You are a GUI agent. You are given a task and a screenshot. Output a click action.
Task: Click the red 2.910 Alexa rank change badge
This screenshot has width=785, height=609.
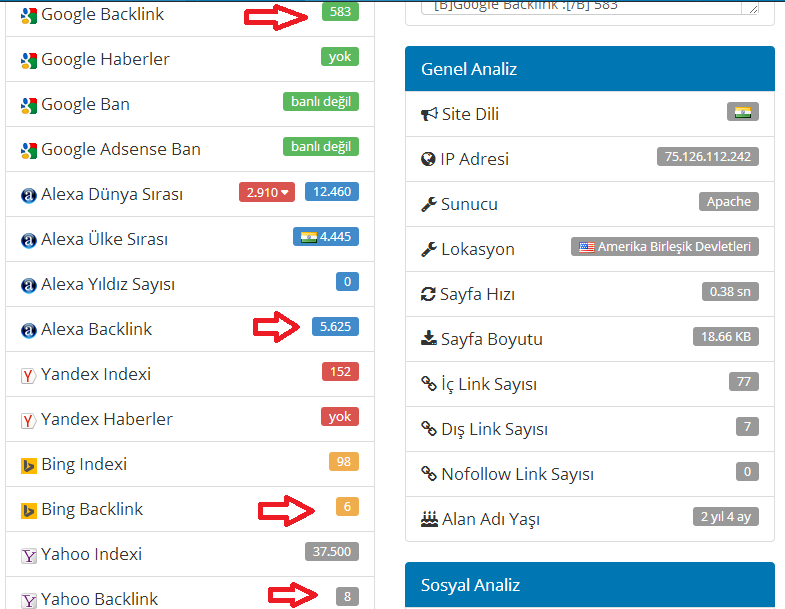click(x=267, y=192)
